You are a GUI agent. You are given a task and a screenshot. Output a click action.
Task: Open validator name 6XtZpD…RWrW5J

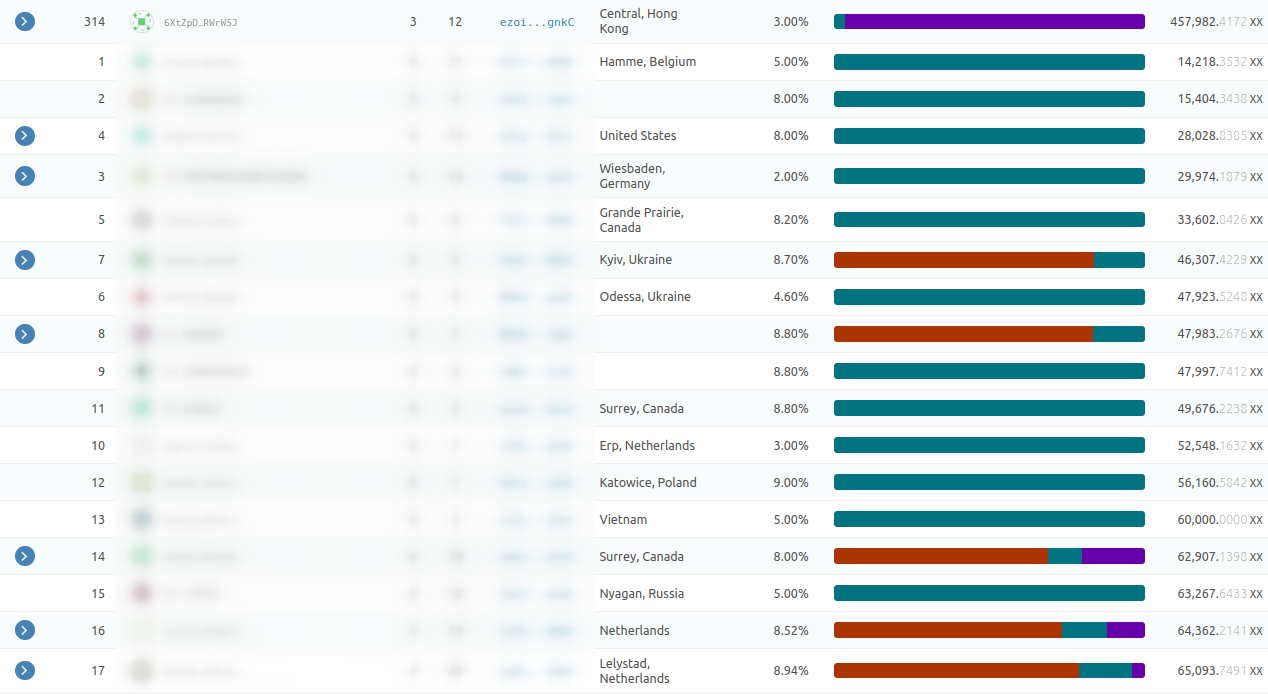coord(200,22)
